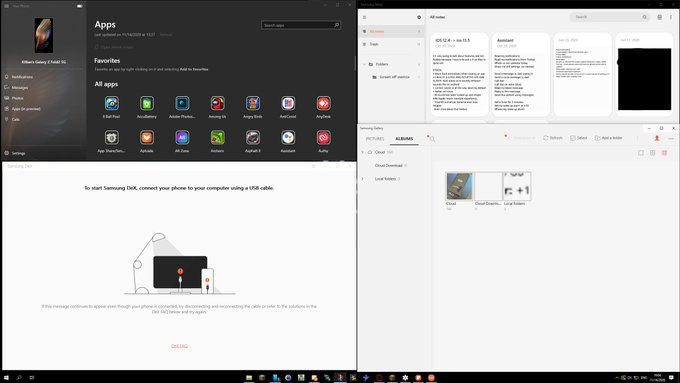The width and height of the screenshot is (680, 383).
Task: Open the Authy app icon
Action: 324,137
